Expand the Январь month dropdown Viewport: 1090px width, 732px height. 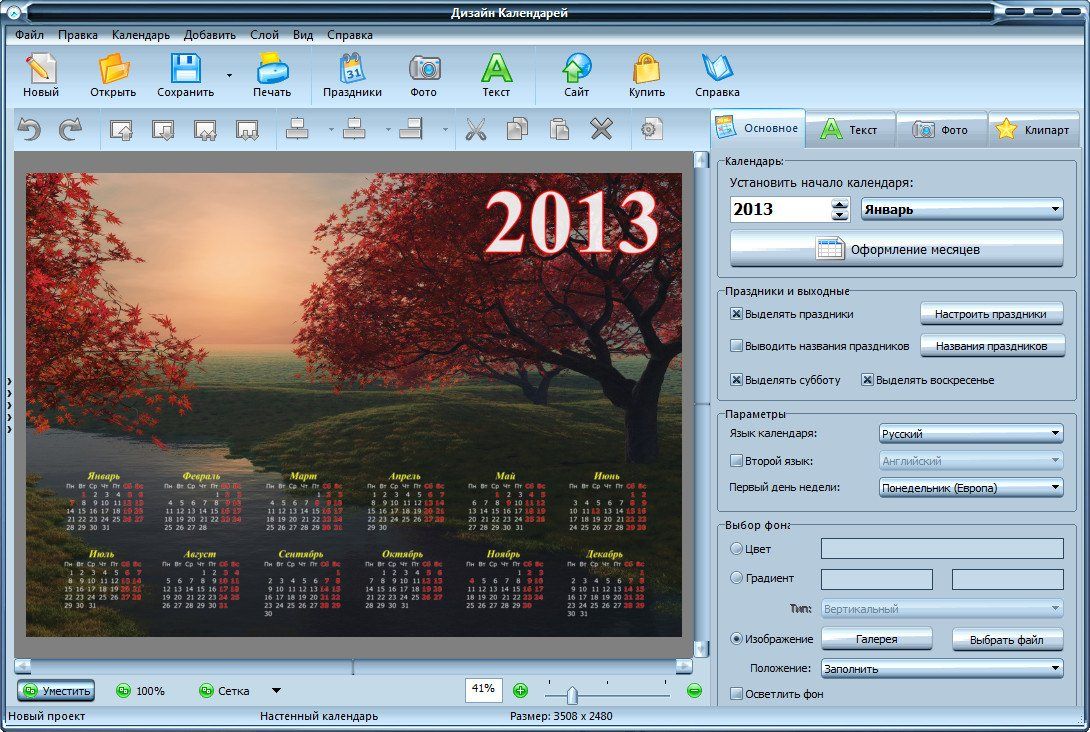pyautogui.click(x=961, y=209)
